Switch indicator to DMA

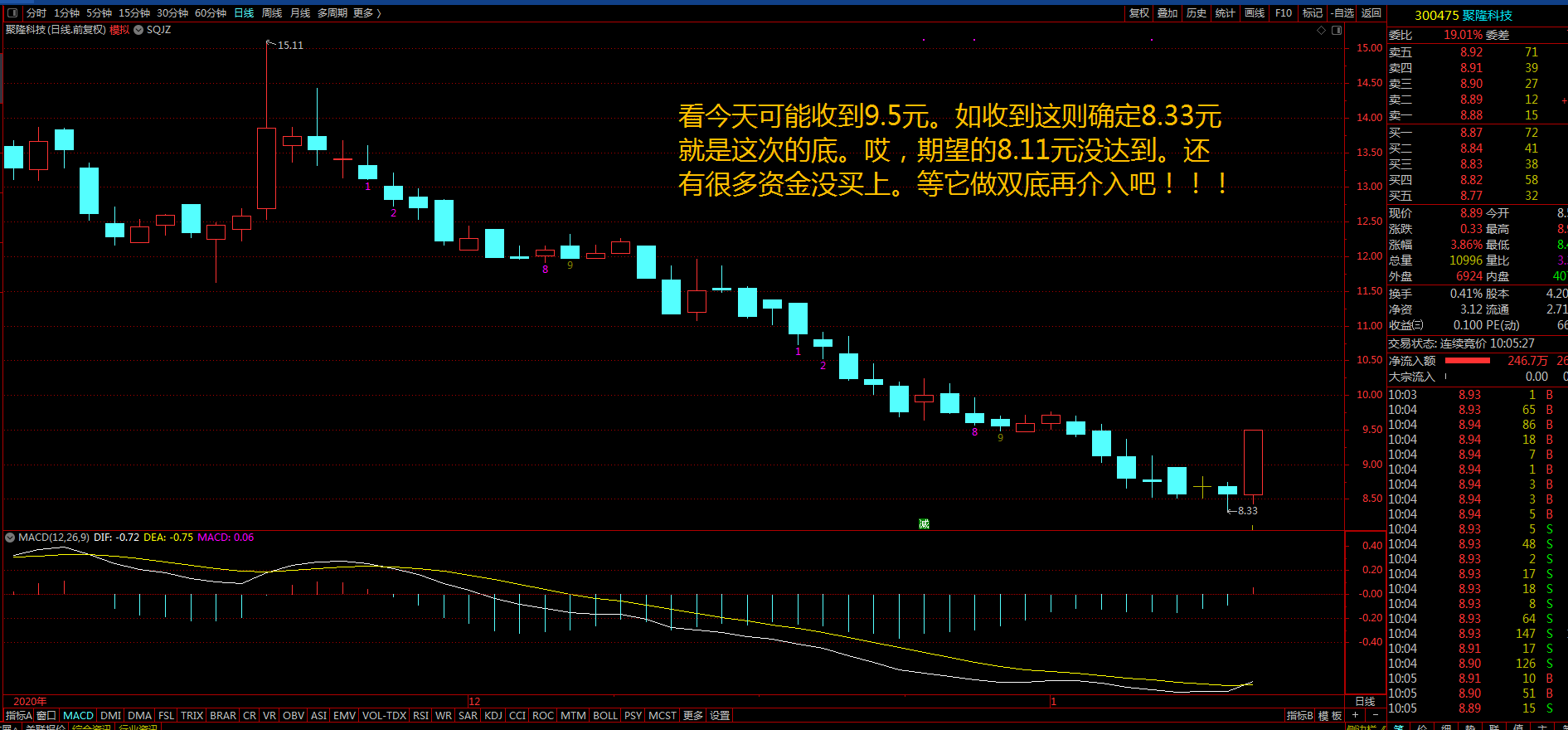(140, 715)
